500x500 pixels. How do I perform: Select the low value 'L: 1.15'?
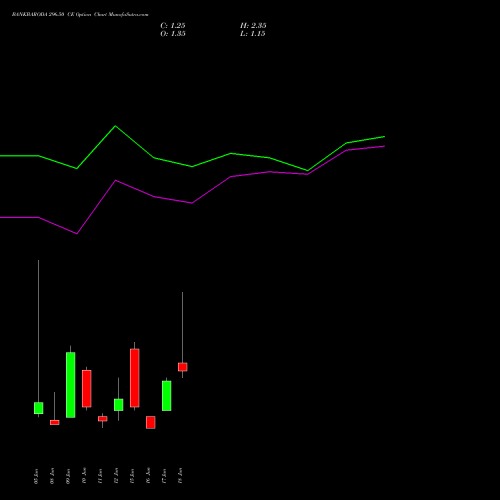[x=253, y=34]
